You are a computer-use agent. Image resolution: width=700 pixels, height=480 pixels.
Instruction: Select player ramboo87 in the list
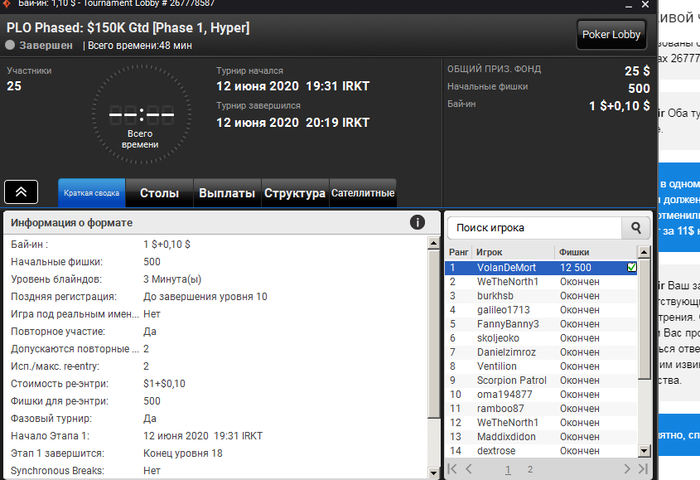coord(541,409)
